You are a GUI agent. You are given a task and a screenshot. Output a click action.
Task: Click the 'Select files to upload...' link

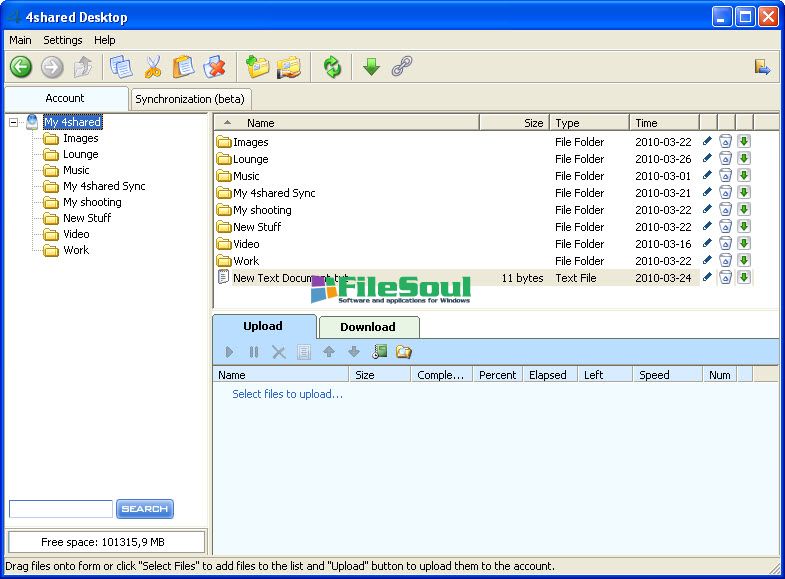pyautogui.click(x=287, y=394)
